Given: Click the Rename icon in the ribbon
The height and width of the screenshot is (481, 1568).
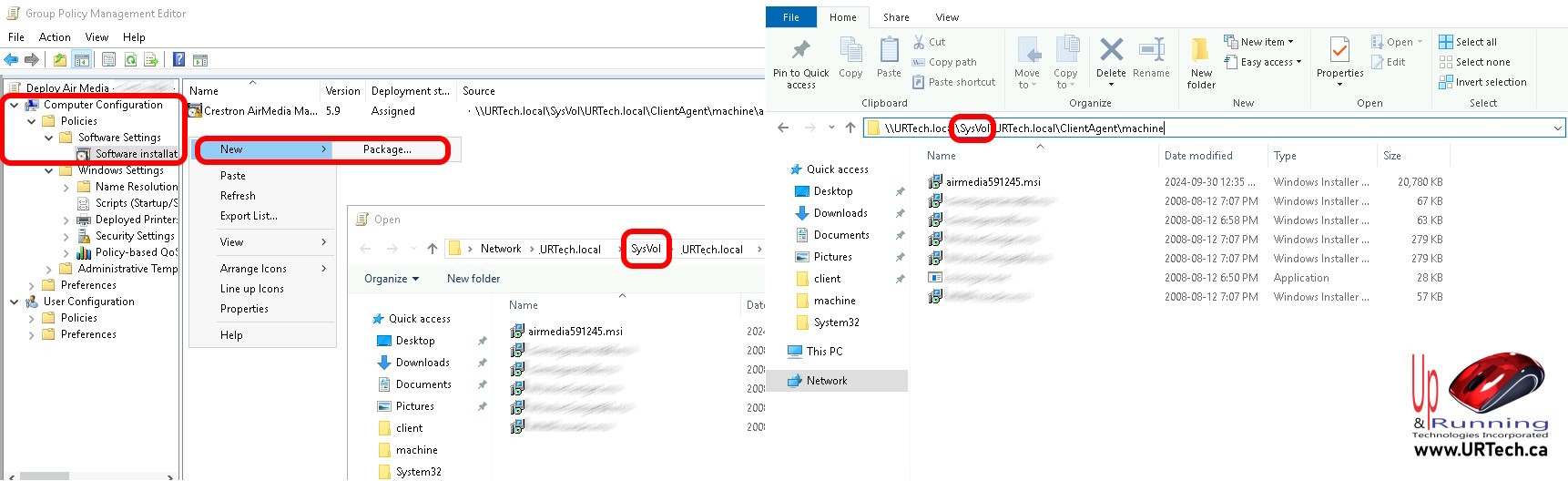Looking at the screenshot, I should point(1151,51).
